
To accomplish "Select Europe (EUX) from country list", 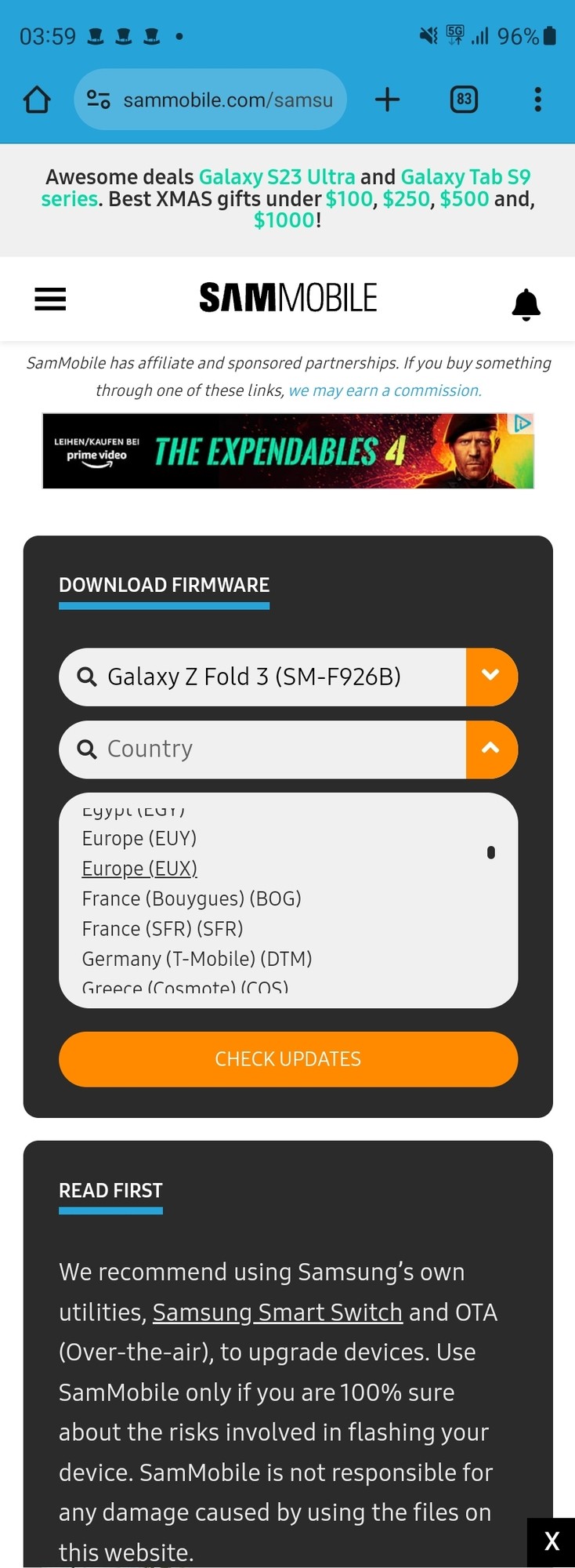I will point(139,869).
